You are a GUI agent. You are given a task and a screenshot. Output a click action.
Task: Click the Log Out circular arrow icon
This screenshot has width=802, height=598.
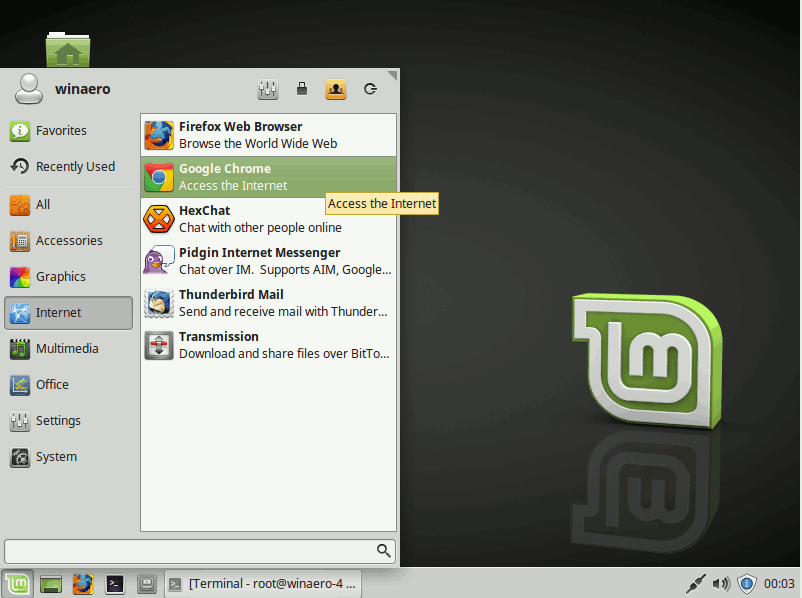370,89
